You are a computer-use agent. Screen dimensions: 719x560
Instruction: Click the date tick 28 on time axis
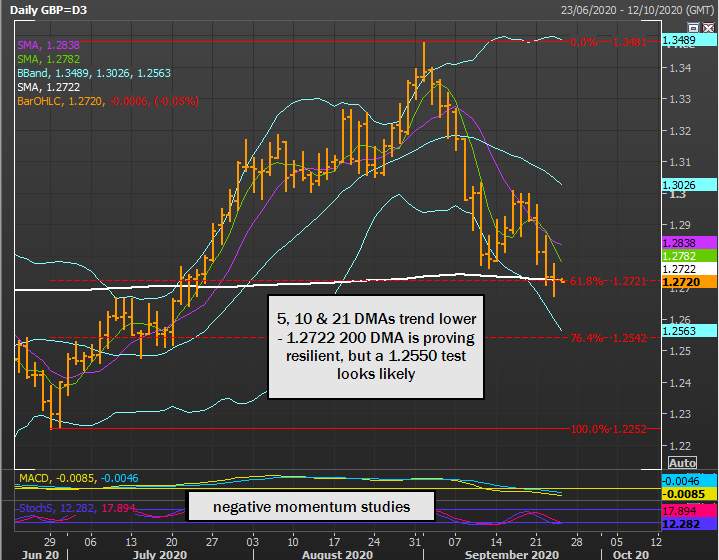coord(576,542)
